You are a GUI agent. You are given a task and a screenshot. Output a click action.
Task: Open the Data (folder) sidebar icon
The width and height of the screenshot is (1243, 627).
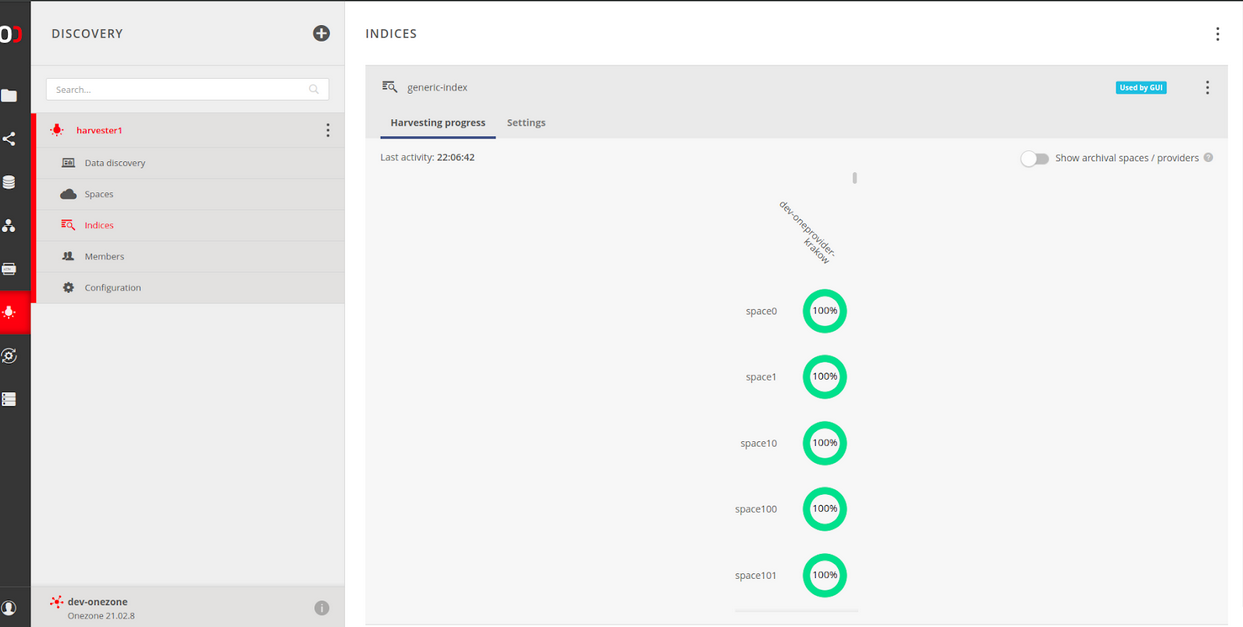(9, 96)
